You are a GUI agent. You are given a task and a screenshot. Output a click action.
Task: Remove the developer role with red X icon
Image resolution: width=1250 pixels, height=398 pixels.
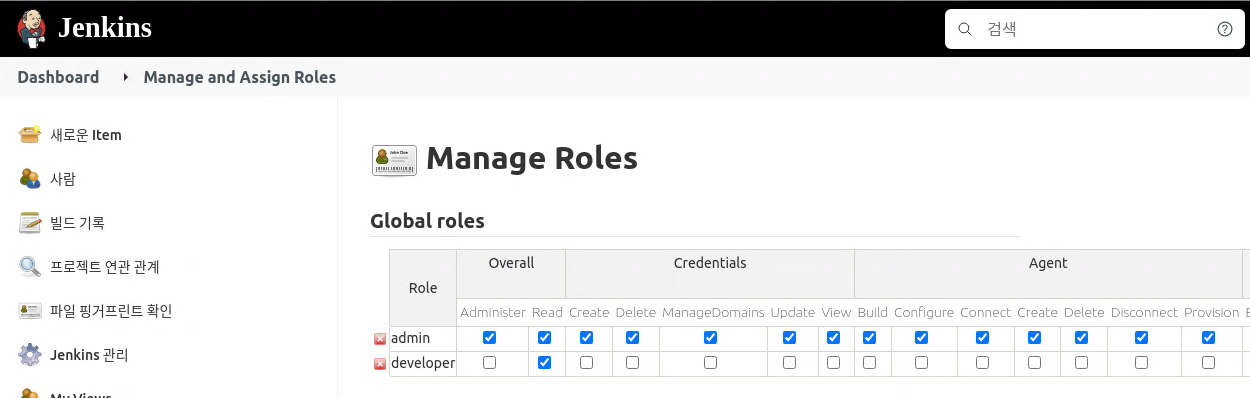click(380, 364)
